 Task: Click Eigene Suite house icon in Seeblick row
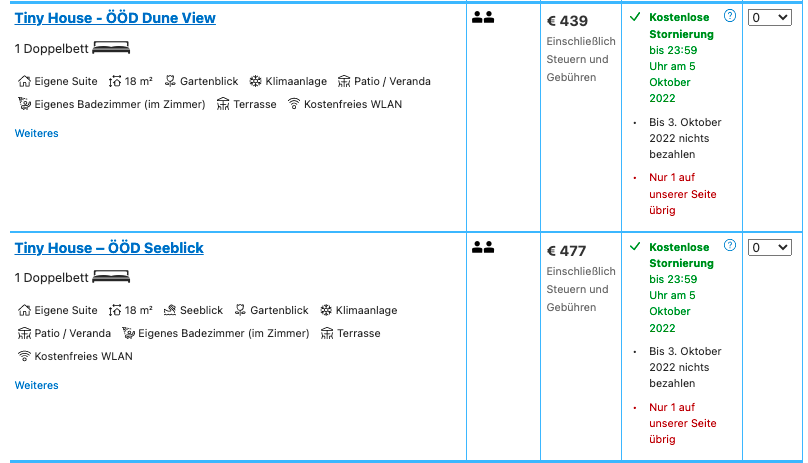(x=24, y=310)
